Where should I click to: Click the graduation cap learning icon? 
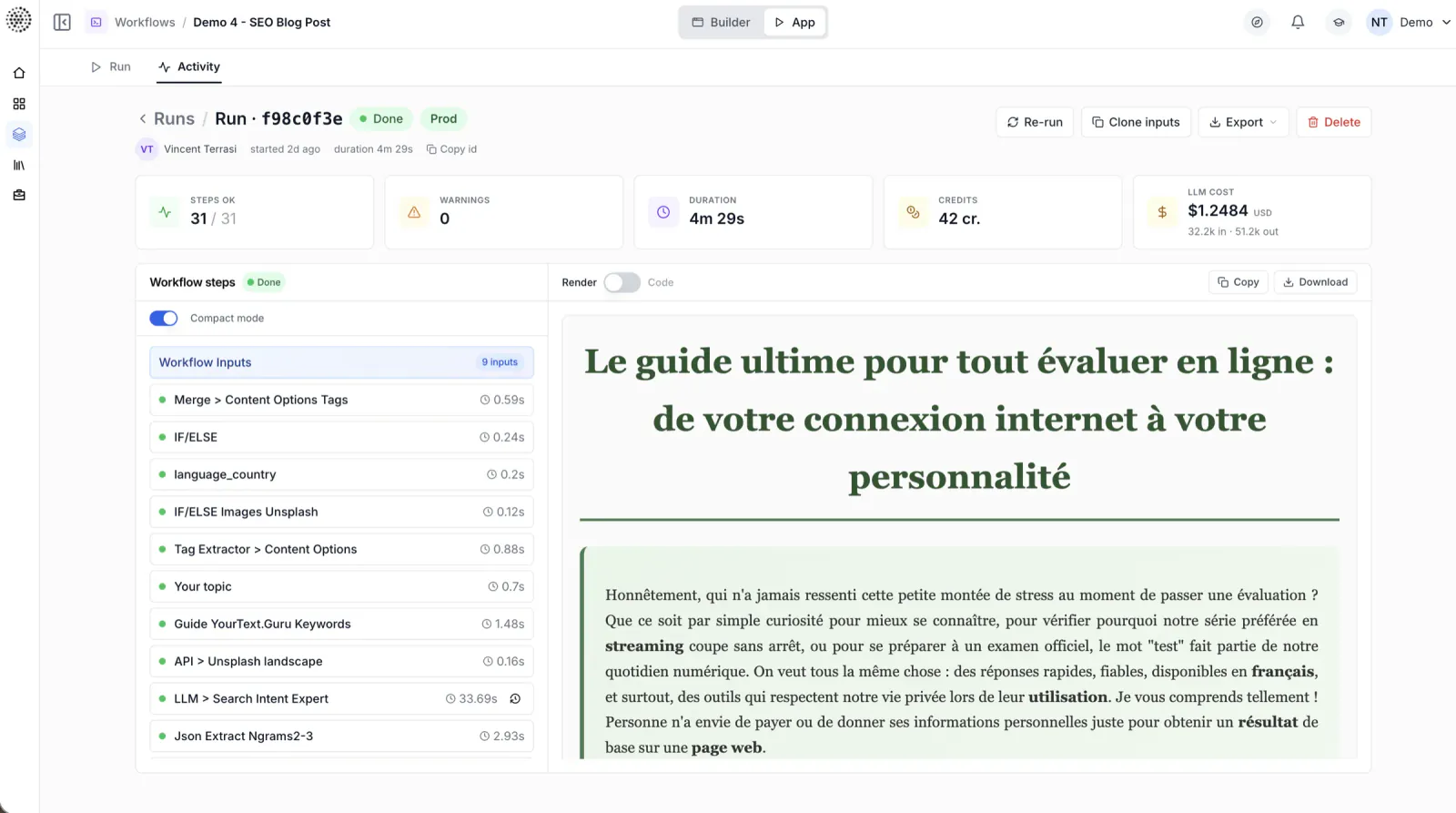(1339, 22)
